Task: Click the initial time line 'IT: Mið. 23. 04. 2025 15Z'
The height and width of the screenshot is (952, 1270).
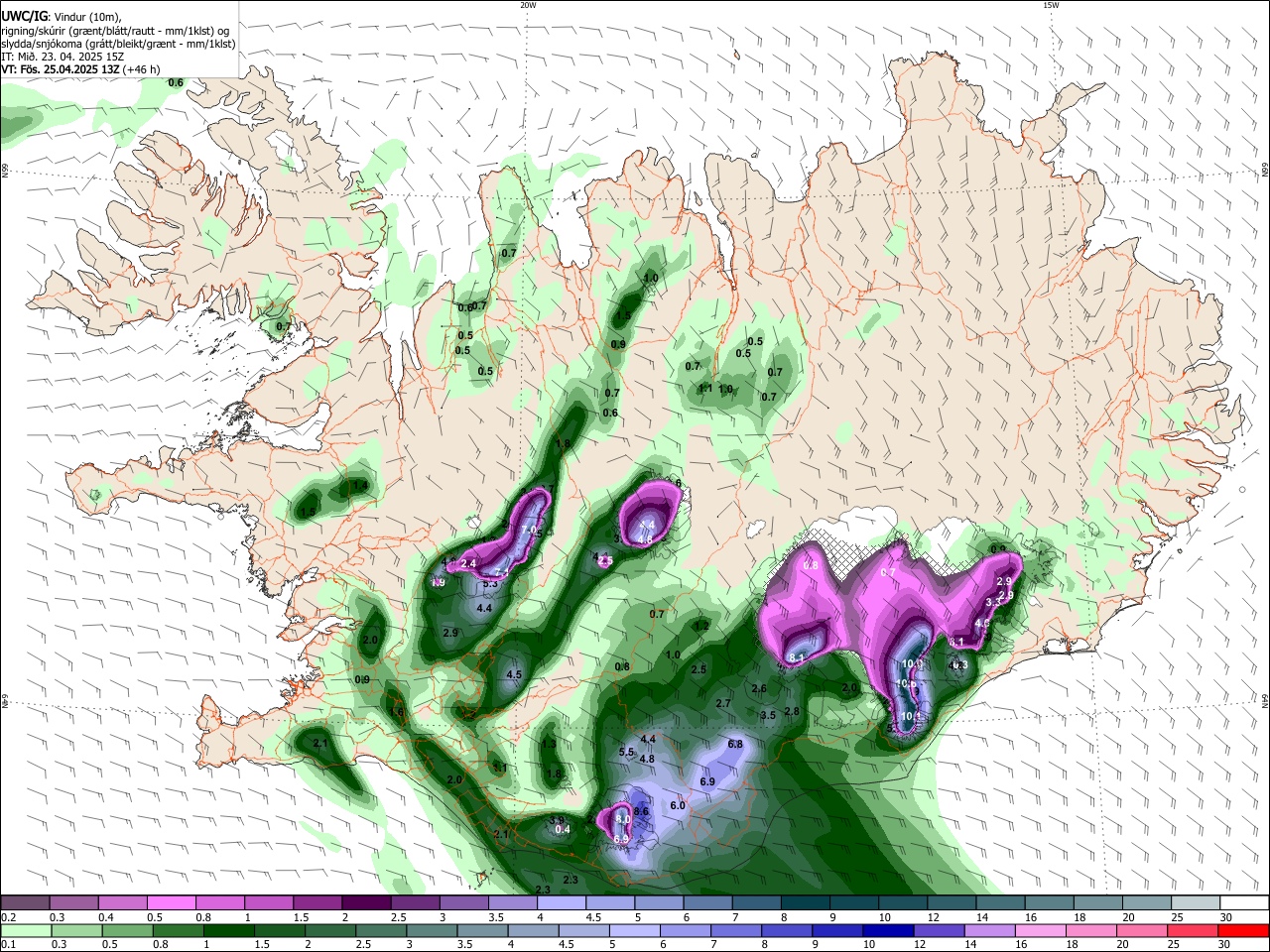Action: (63, 57)
